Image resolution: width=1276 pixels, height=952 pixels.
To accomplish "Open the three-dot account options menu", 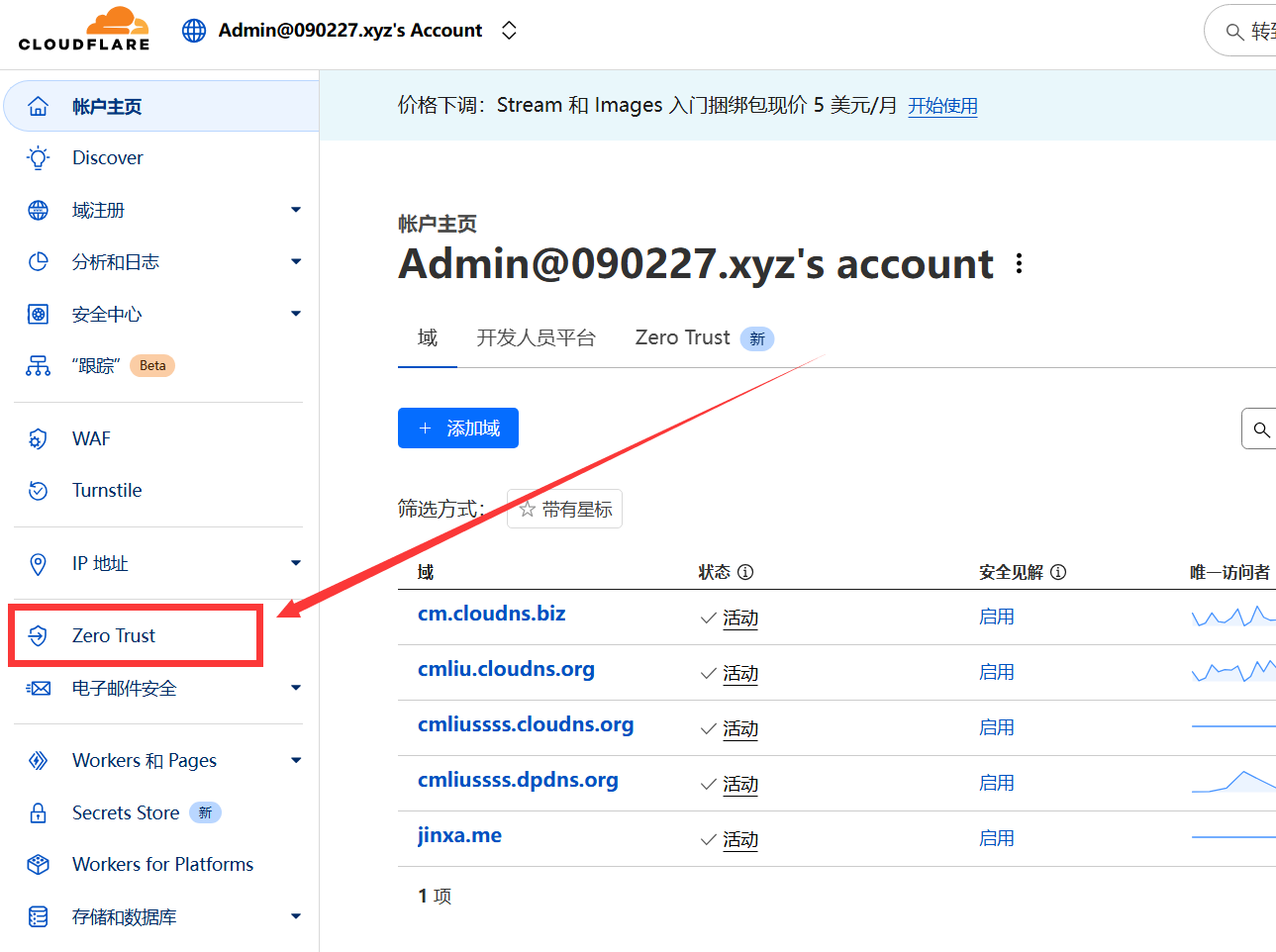I will tap(1019, 264).
